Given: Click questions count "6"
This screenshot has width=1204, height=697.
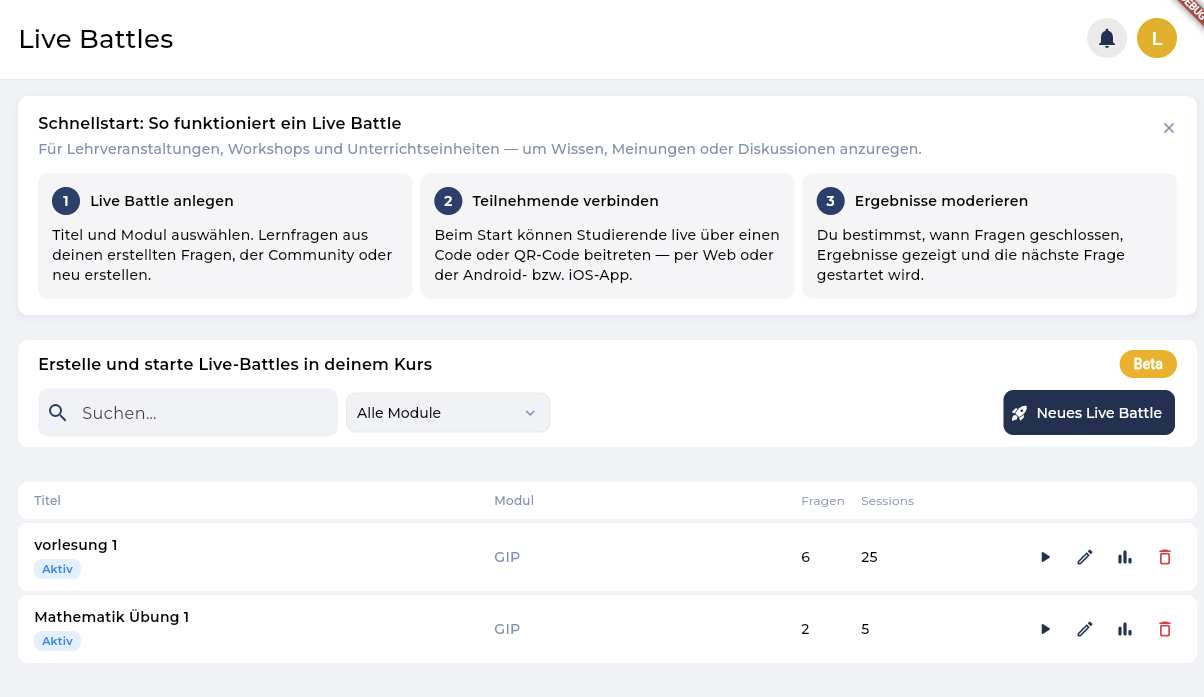Looking at the screenshot, I should pos(805,557).
